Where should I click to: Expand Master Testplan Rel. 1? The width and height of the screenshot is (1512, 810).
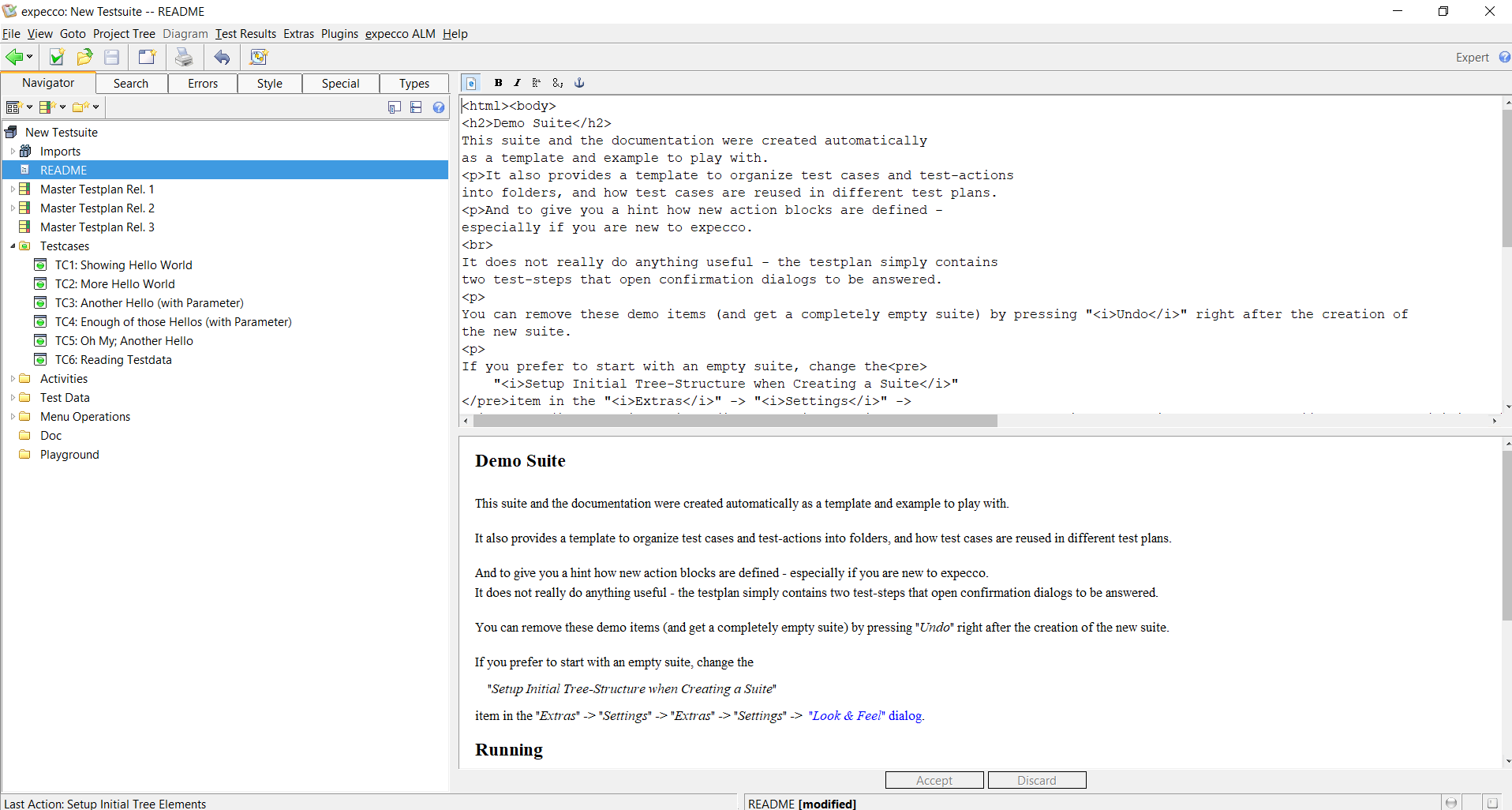pos(13,189)
